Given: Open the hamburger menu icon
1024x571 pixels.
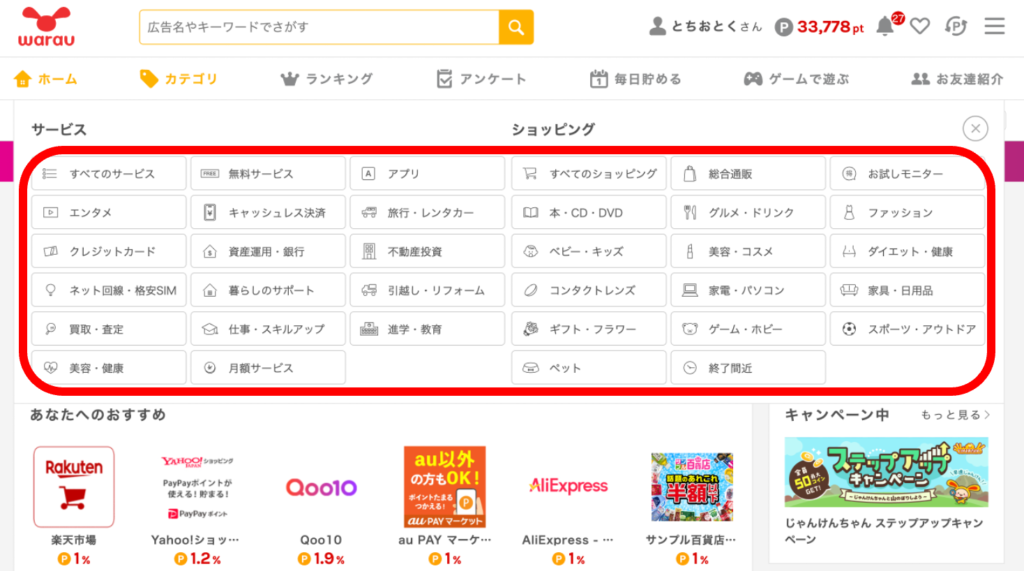Looking at the screenshot, I should (994, 26).
